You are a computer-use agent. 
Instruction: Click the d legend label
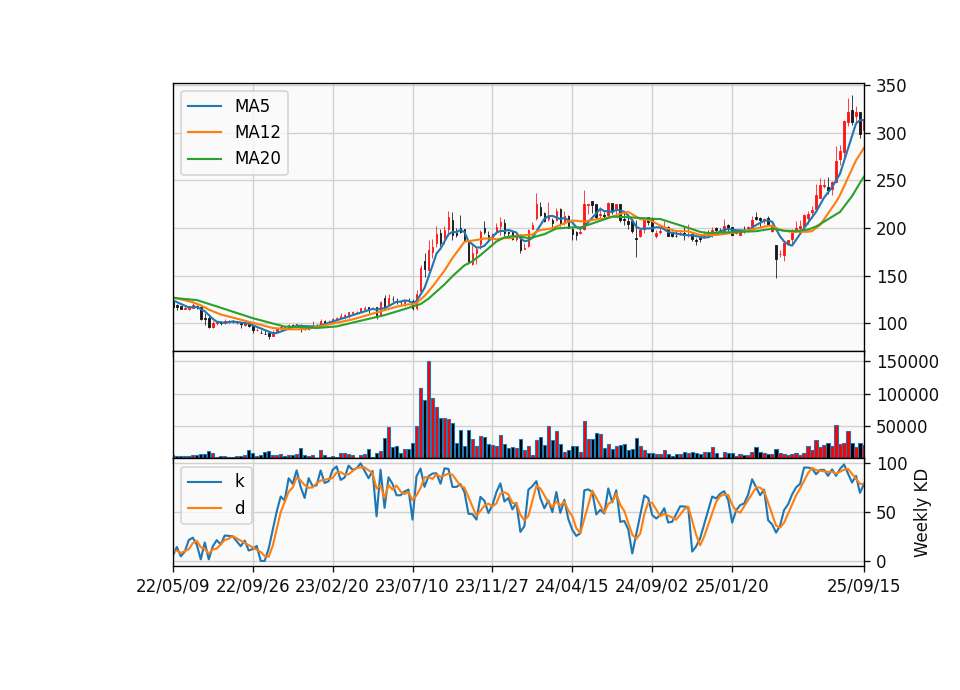(239, 508)
